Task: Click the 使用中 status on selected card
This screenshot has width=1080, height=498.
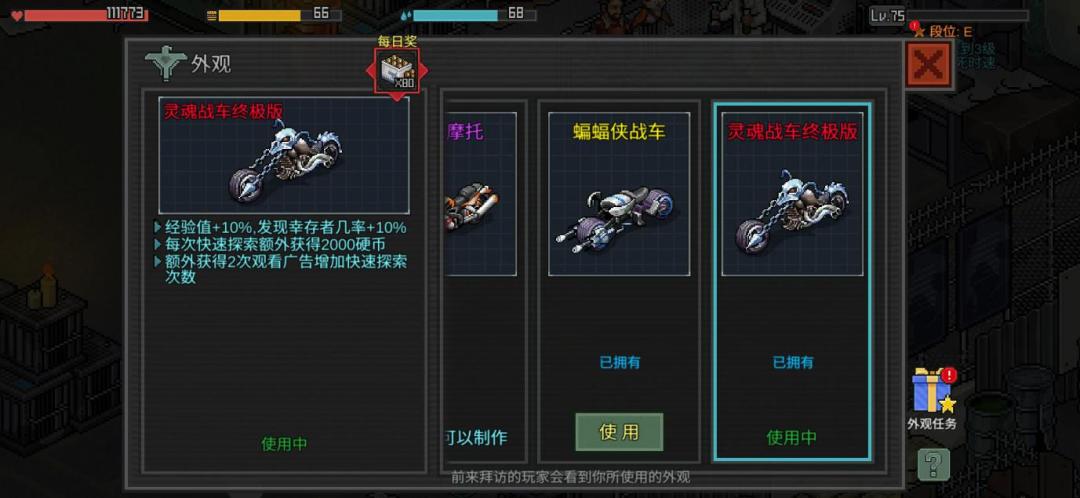Action: [791, 437]
